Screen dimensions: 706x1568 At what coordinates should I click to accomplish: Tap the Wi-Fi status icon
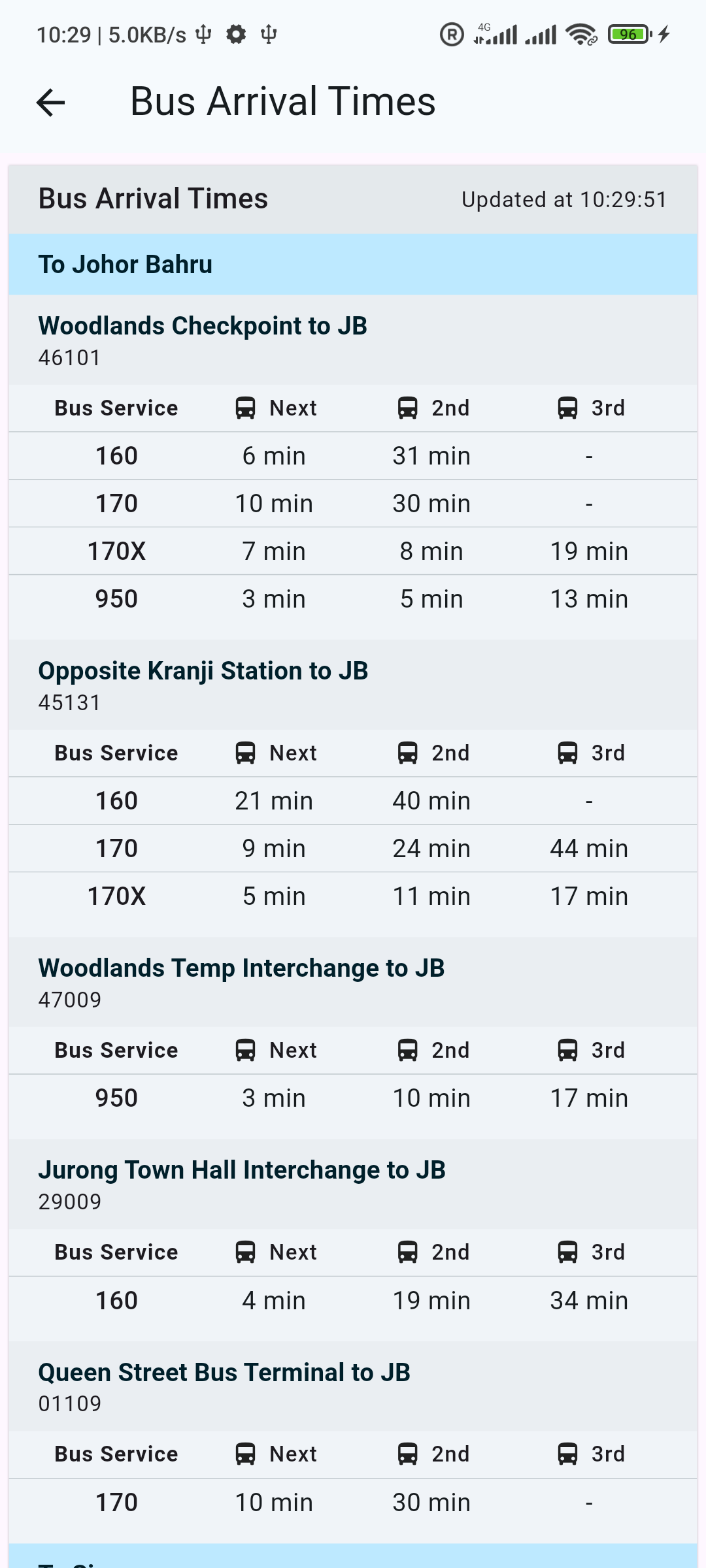tap(581, 34)
